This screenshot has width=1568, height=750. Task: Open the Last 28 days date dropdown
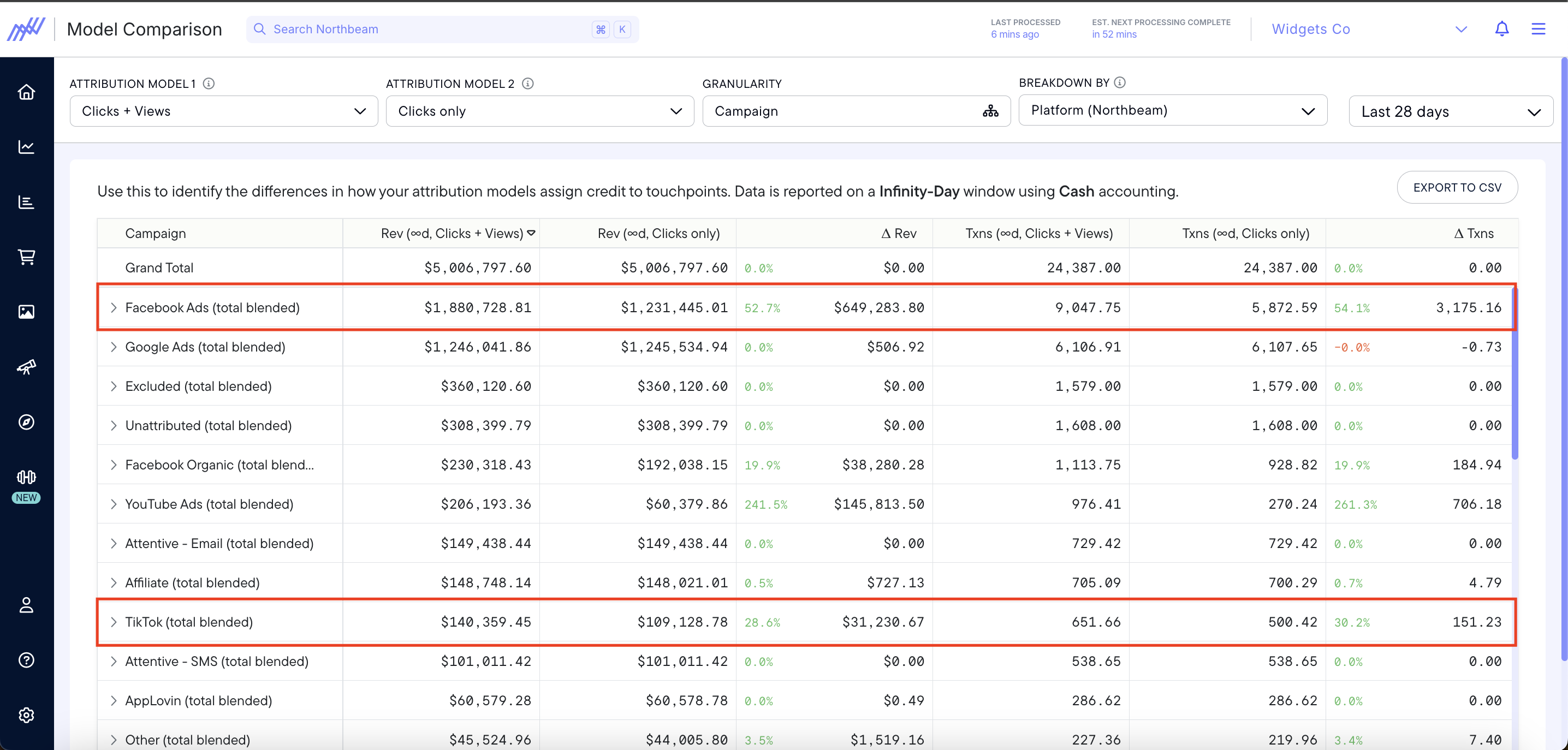click(1451, 111)
